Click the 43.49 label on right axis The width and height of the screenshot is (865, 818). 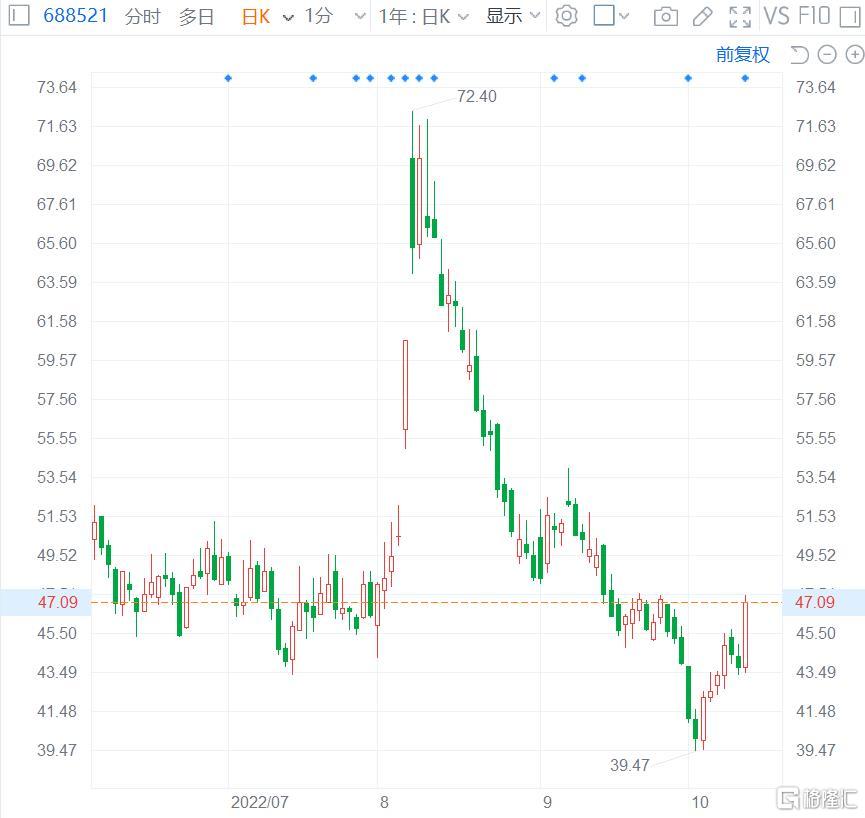click(815, 672)
